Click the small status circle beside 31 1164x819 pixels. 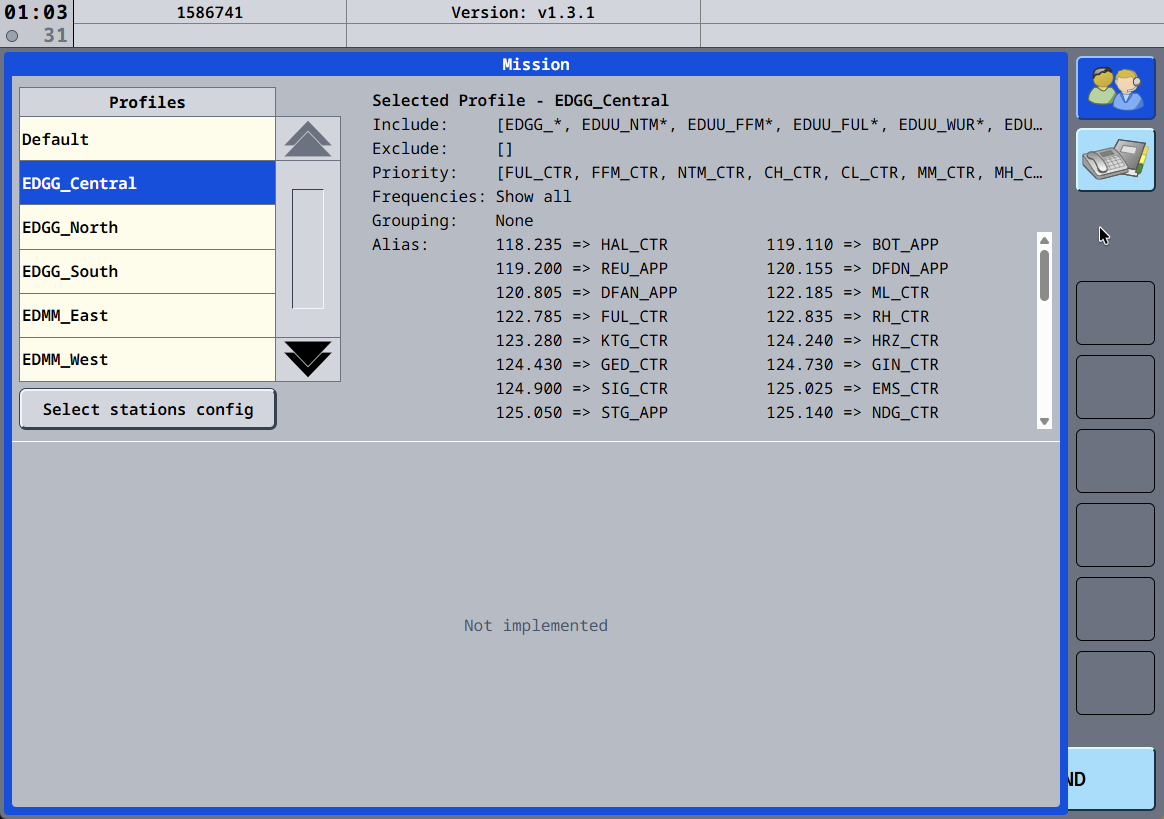click(x=12, y=36)
